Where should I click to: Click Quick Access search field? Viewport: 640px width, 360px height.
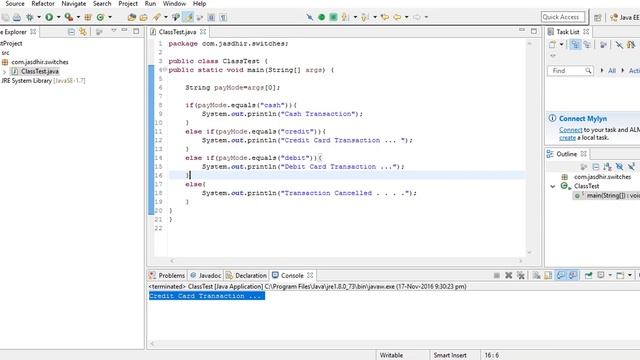click(563, 17)
